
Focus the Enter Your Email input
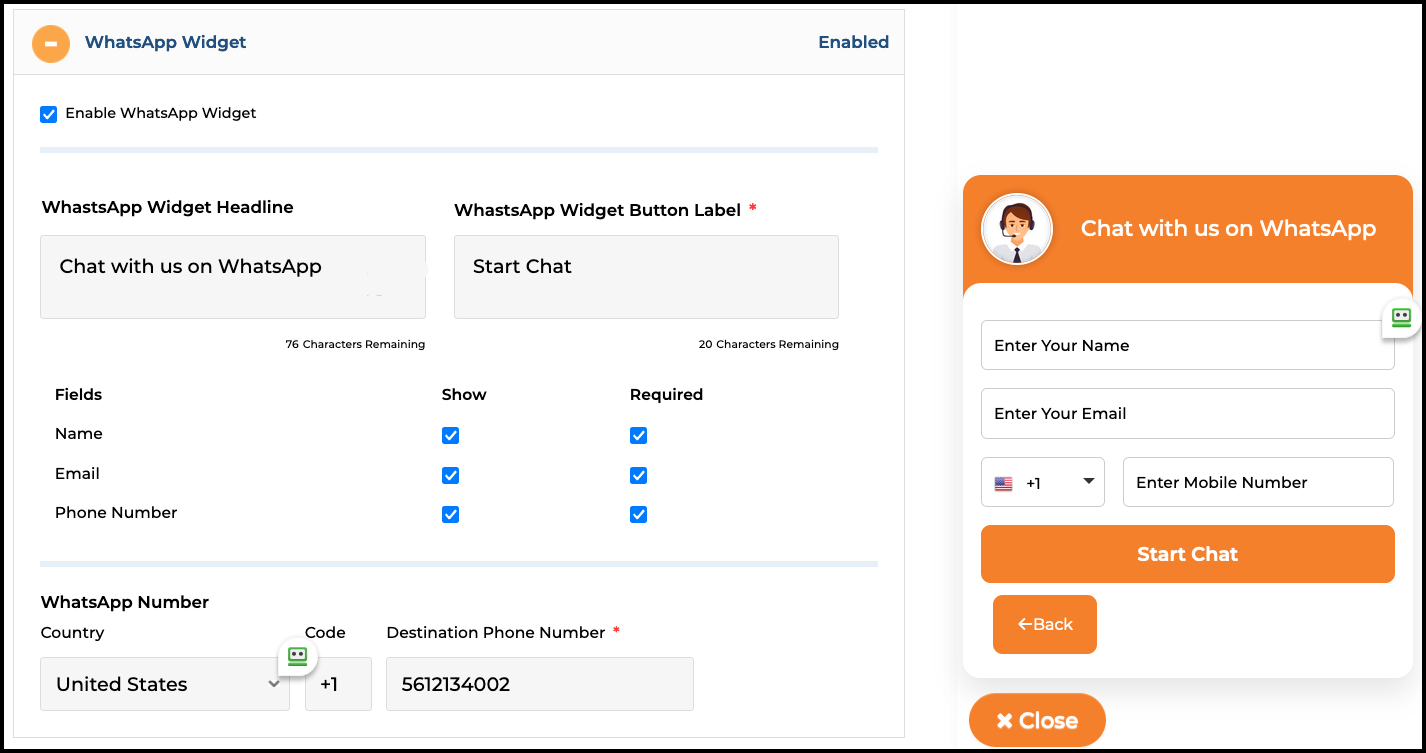pyautogui.click(x=1187, y=413)
